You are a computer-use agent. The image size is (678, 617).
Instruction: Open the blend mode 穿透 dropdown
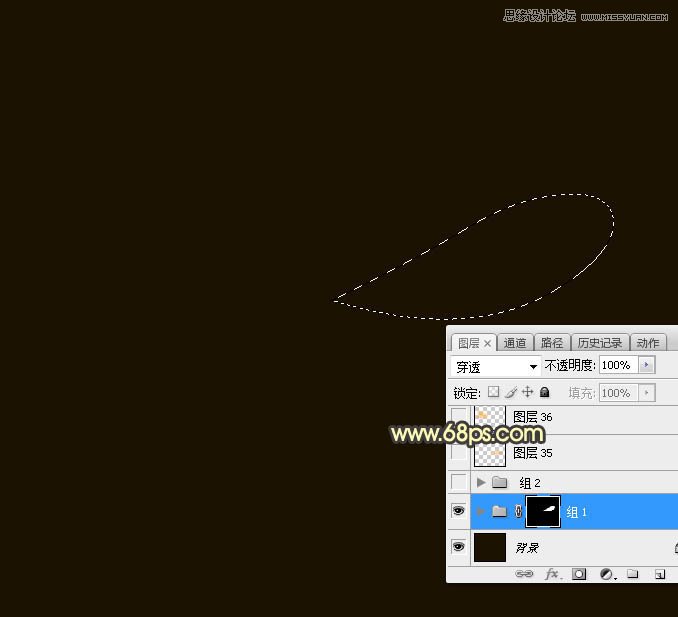[496, 366]
